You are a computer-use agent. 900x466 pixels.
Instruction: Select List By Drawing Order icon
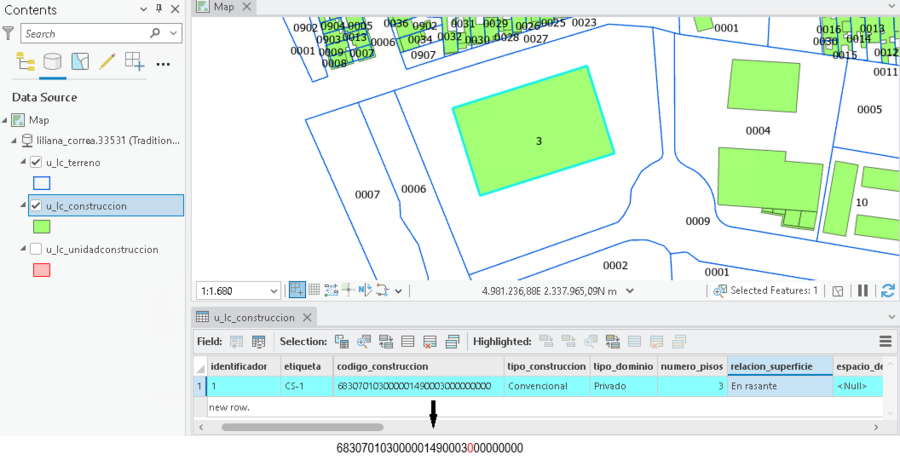[x=25, y=61]
